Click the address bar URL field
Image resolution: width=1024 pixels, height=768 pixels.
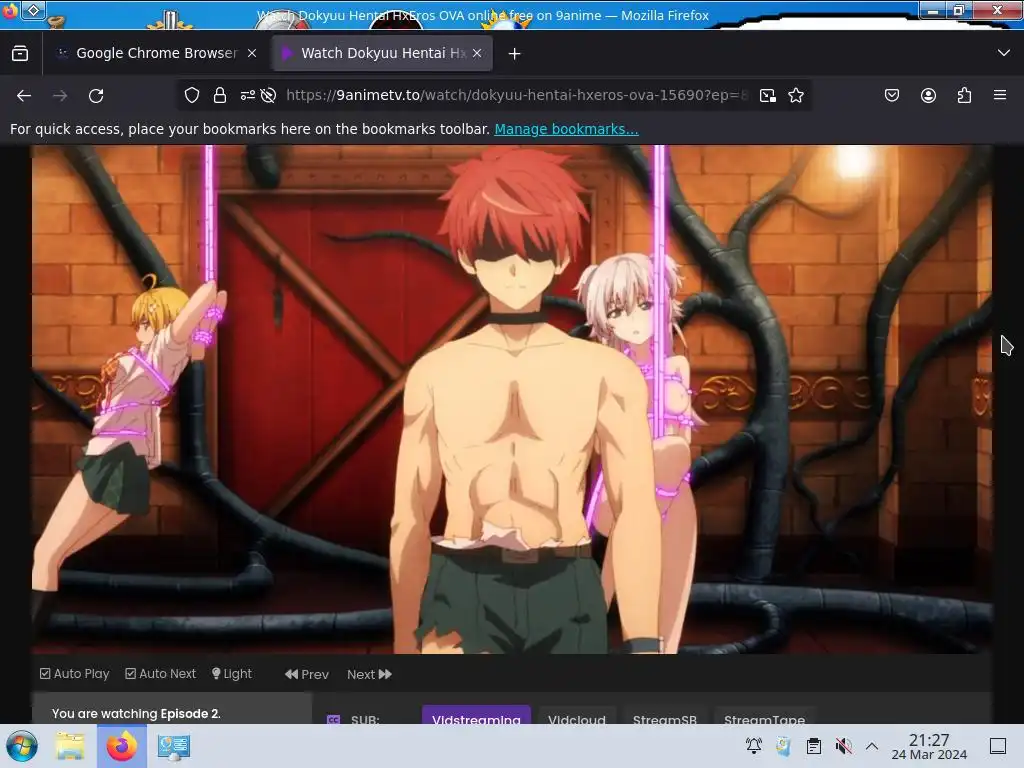(x=516, y=95)
